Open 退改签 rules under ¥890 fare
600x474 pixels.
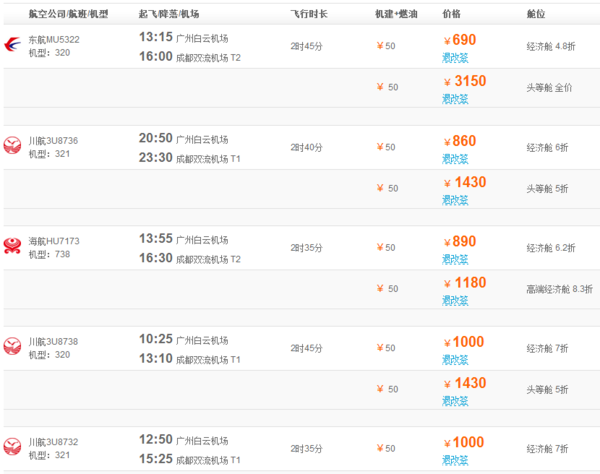455,260
